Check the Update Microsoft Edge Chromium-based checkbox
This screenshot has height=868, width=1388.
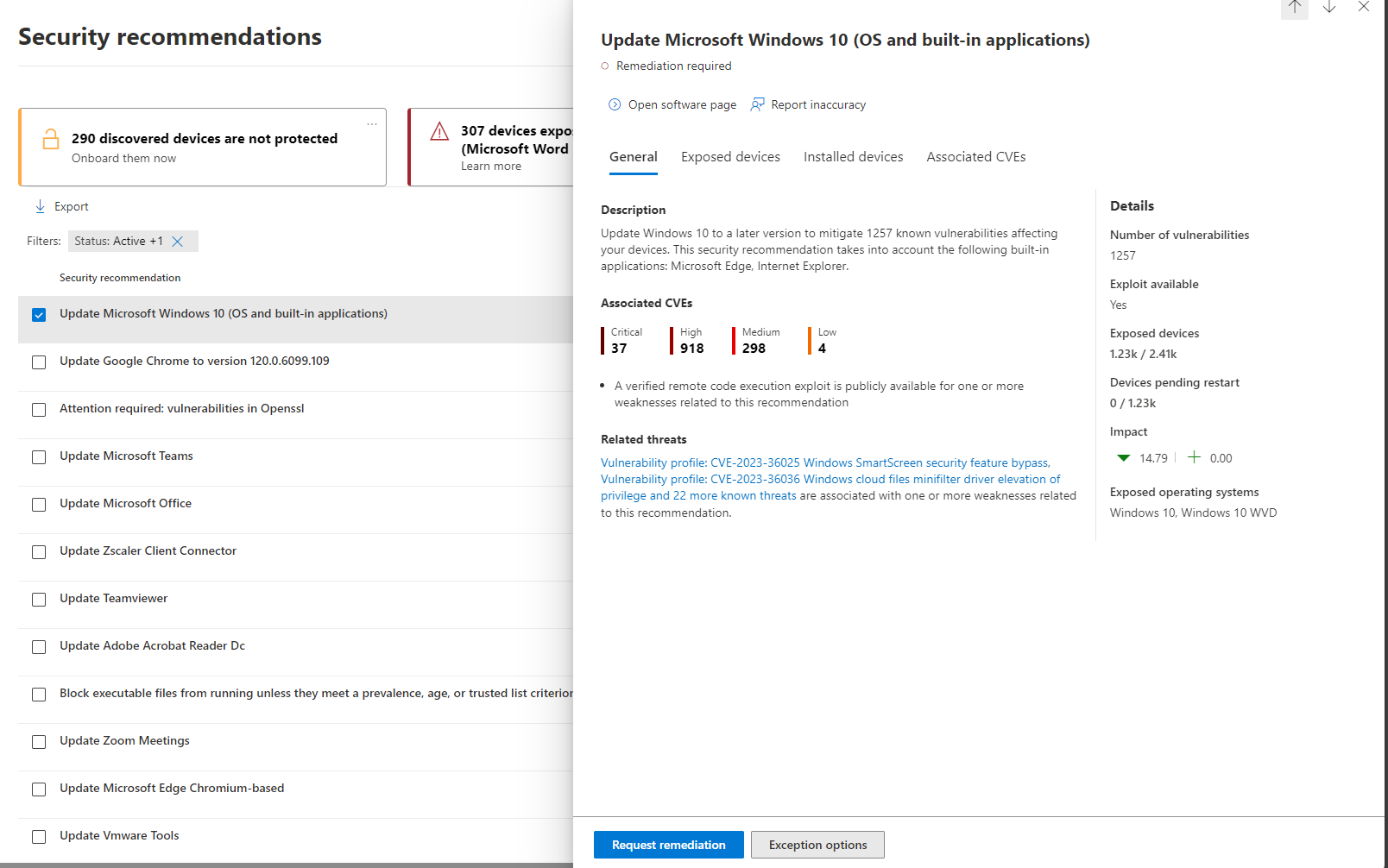pos(39,789)
